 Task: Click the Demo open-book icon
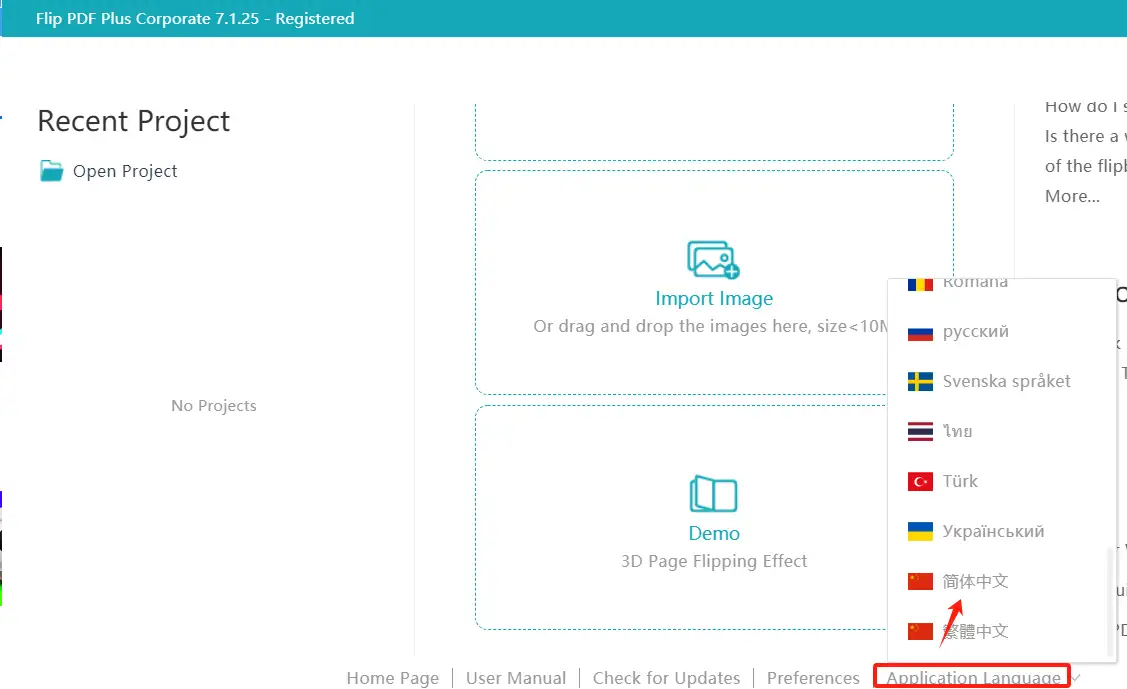click(713, 494)
